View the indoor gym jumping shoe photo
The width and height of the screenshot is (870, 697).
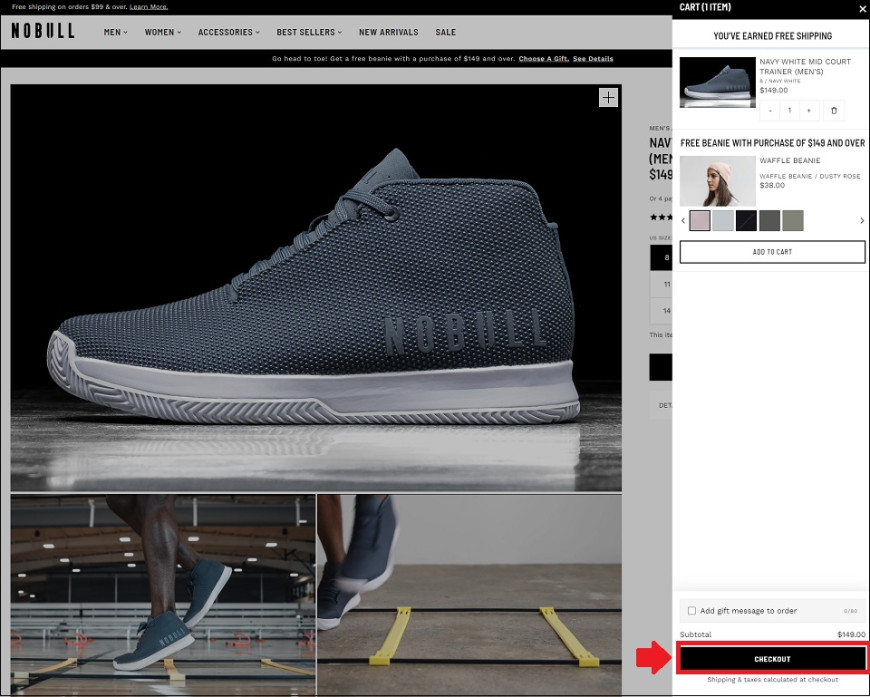(x=163, y=594)
